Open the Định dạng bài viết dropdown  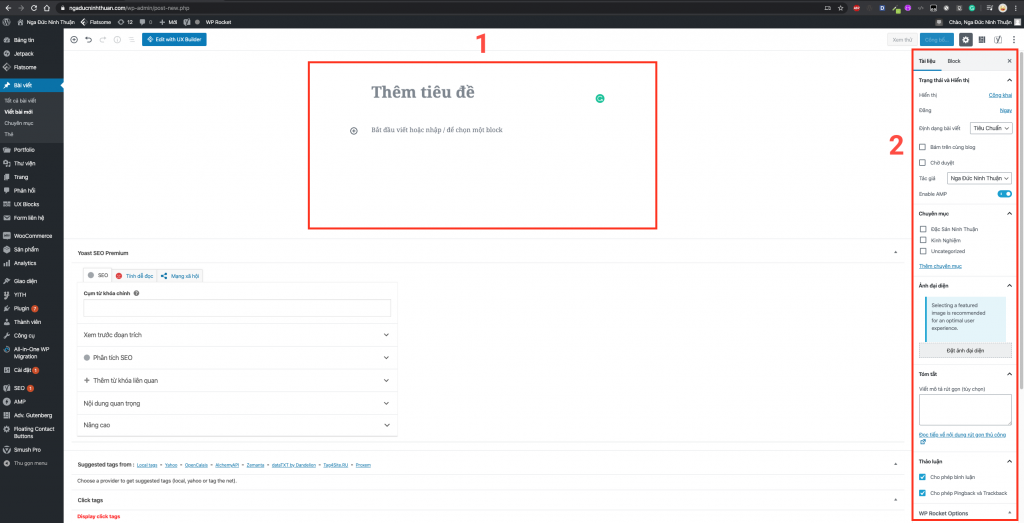coord(991,128)
